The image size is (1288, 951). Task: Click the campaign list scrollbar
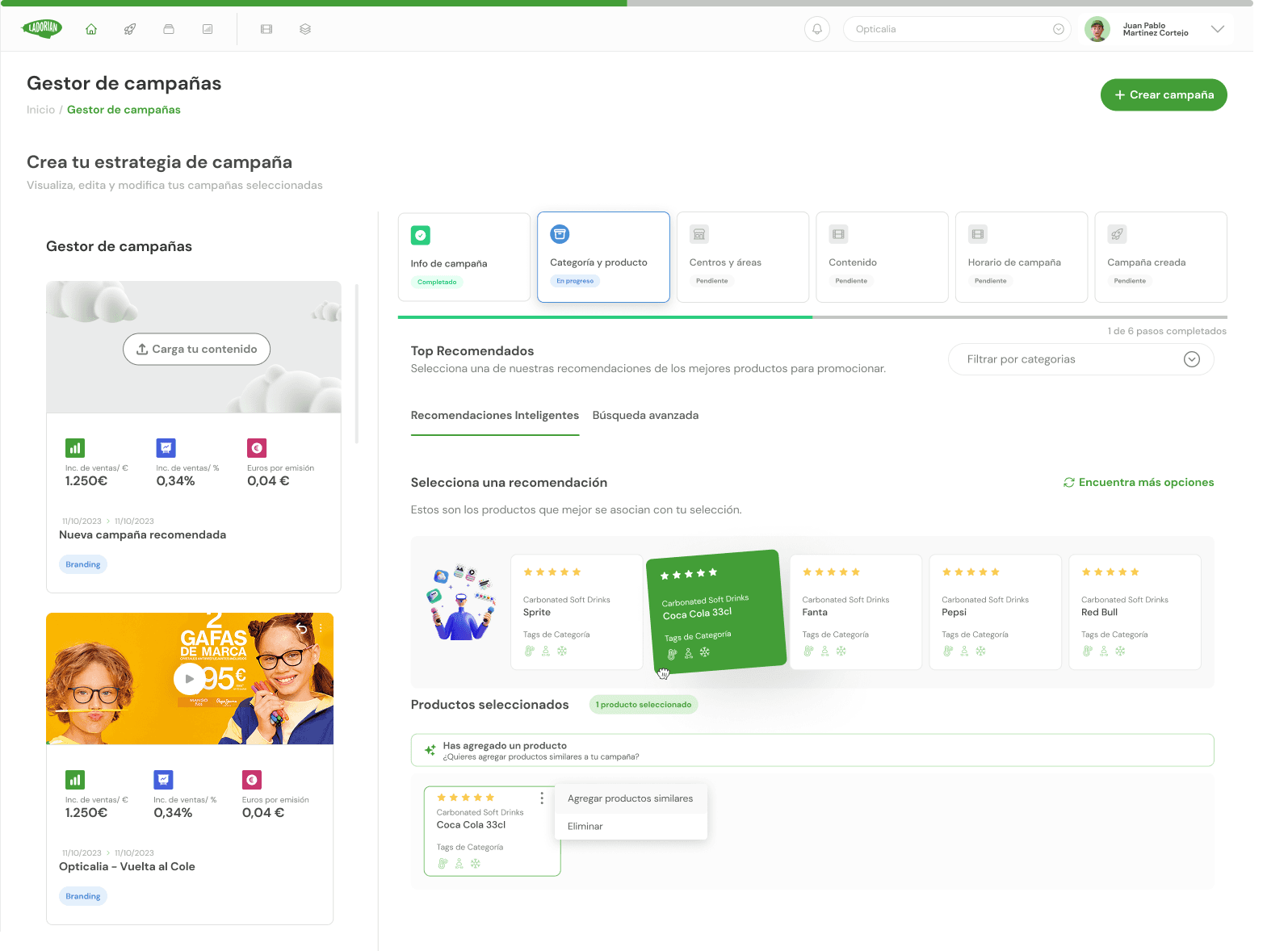tap(356, 363)
